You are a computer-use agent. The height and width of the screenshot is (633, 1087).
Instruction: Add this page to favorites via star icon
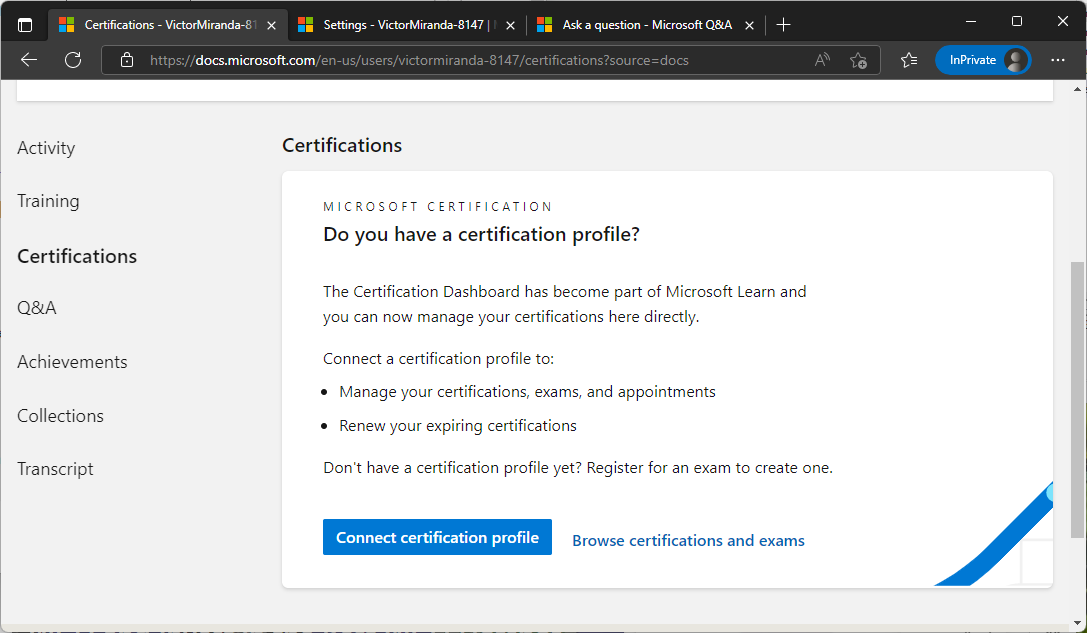858,60
